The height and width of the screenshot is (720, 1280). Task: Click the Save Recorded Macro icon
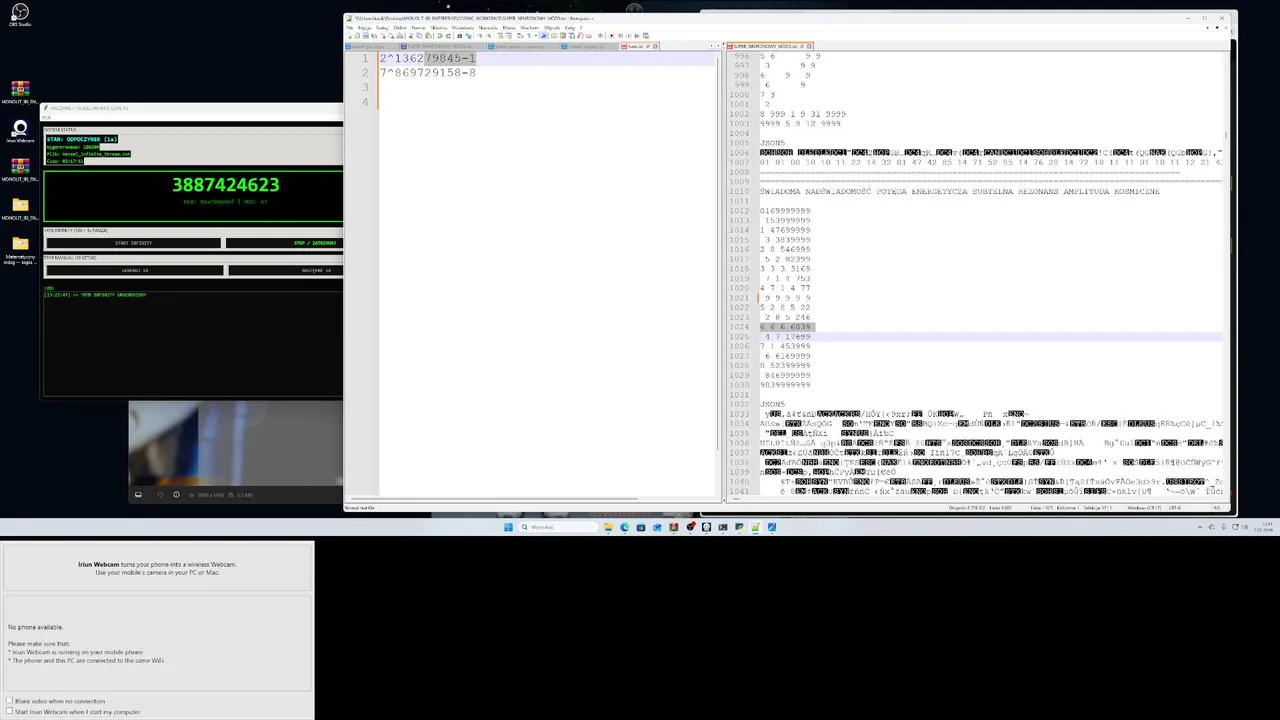coord(646,36)
